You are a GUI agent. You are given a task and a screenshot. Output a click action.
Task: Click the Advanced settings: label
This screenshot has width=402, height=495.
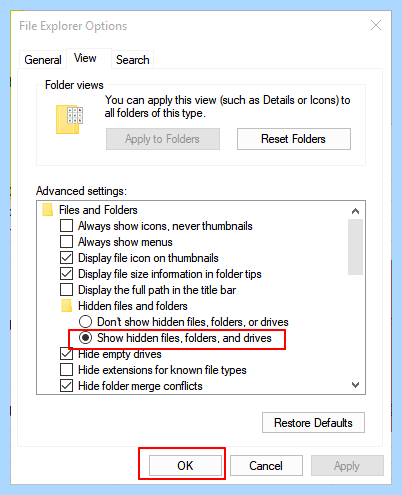click(81, 191)
